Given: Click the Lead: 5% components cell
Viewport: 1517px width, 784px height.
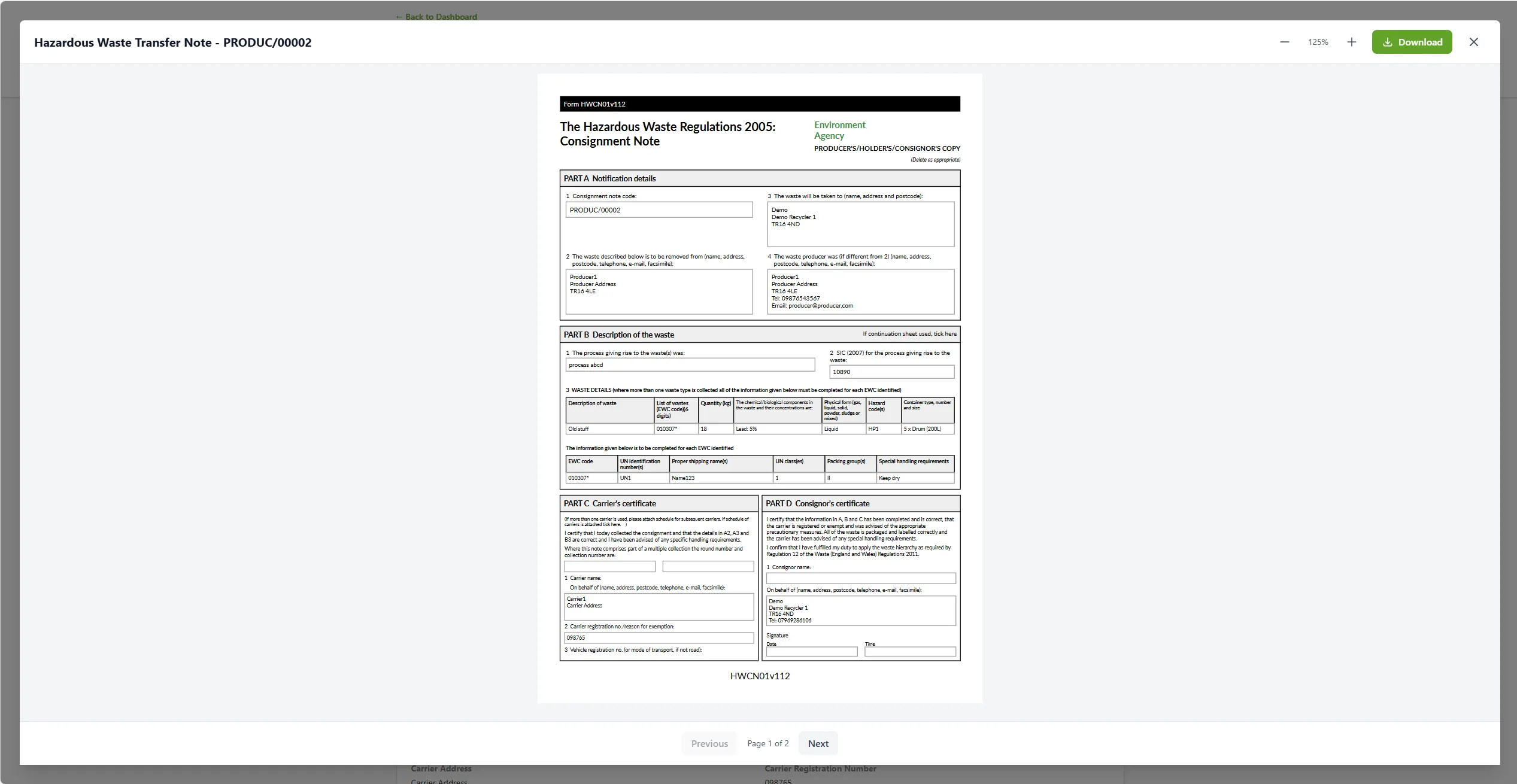Looking at the screenshot, I should (777, 429).
